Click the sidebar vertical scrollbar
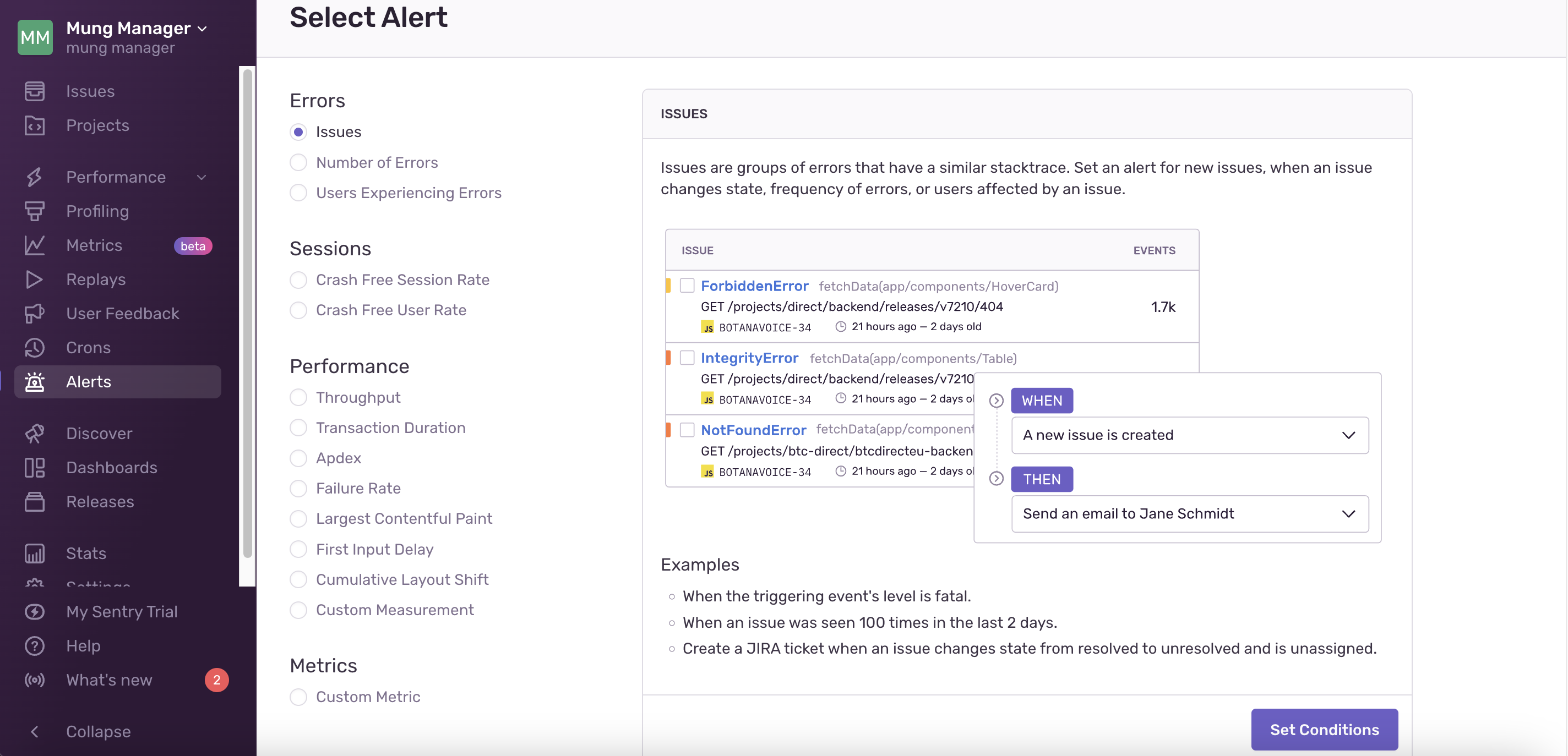The width and height of the screenshot is (1568, 756). 247,313
